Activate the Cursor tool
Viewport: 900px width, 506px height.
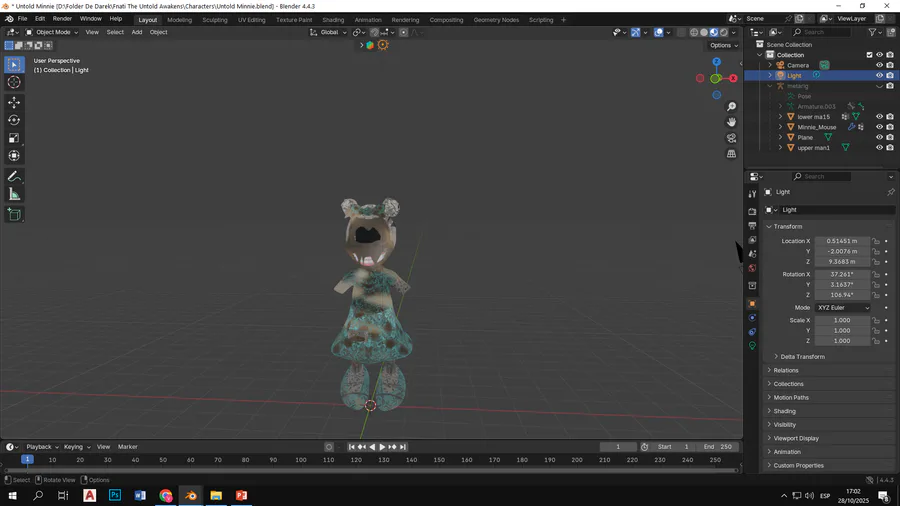14,82
